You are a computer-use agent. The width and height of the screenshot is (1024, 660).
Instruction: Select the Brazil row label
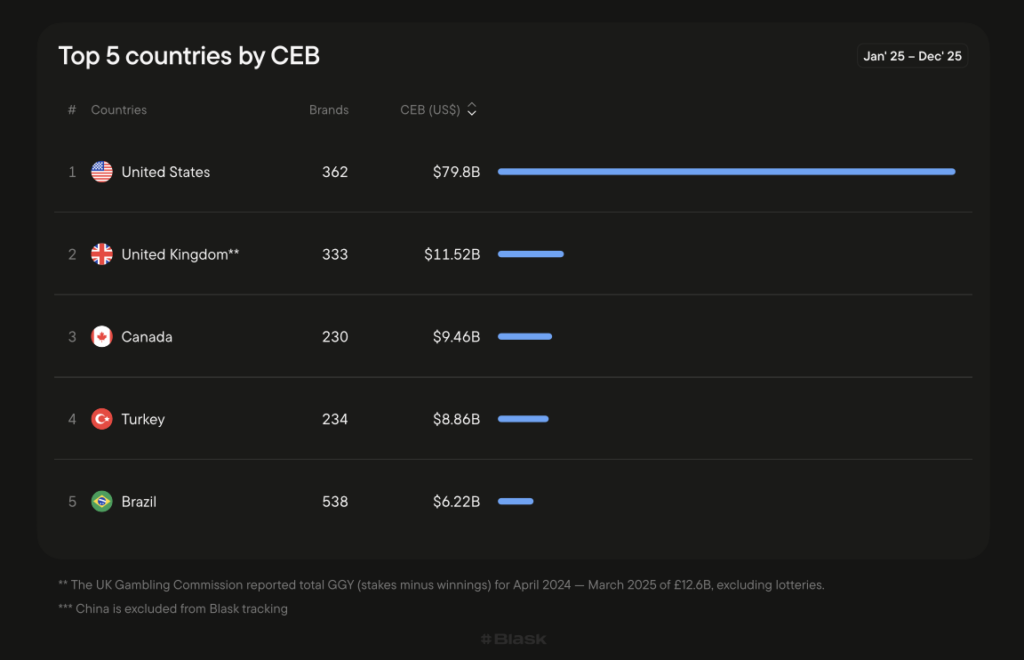(x=139, y=501)
